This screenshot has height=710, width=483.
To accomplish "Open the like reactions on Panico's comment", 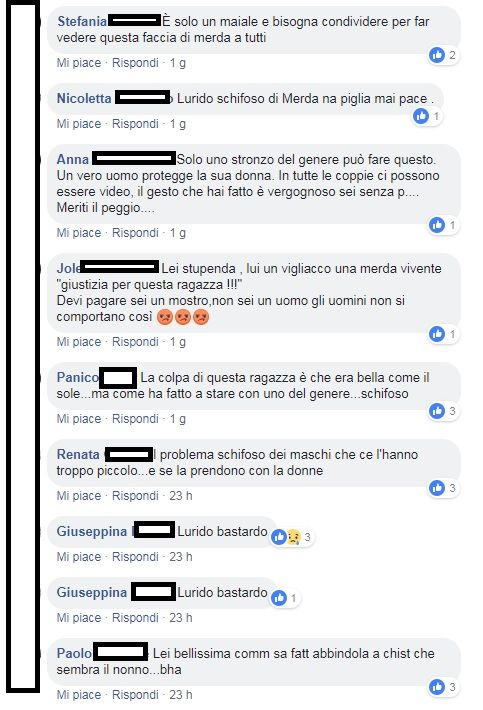I will [x=443, y=411].
